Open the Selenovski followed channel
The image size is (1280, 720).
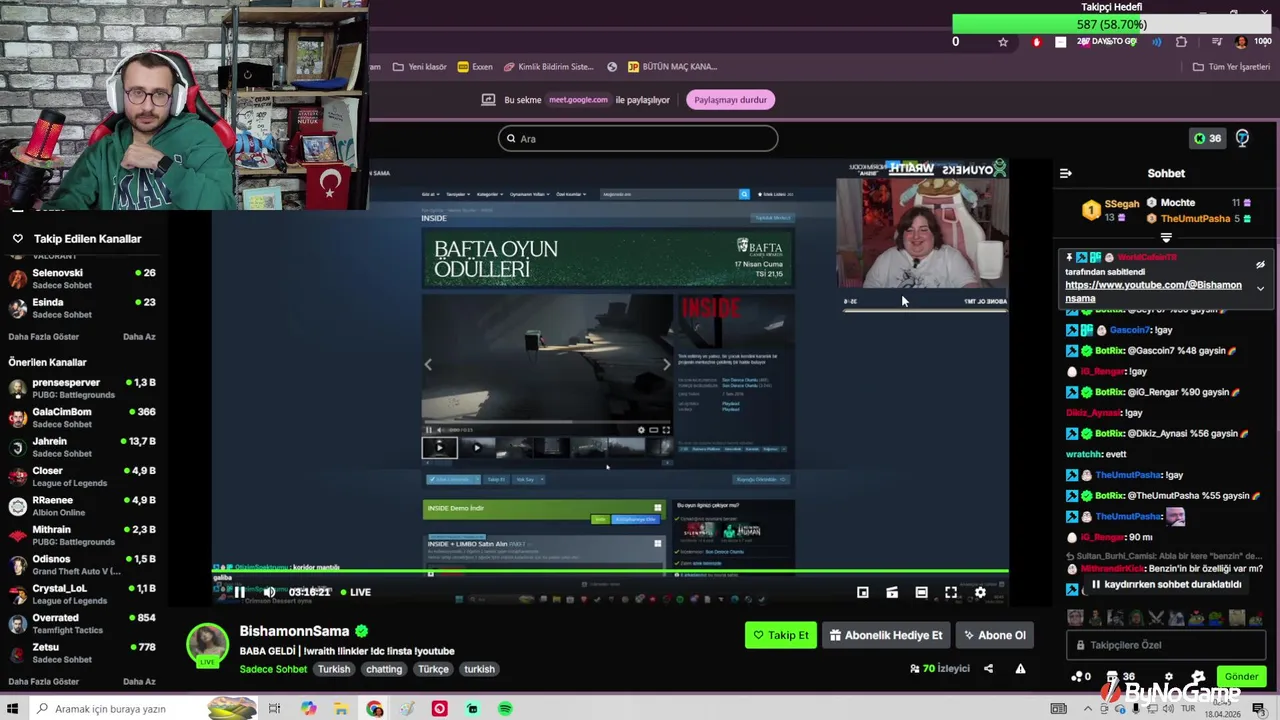coord(82,278)
